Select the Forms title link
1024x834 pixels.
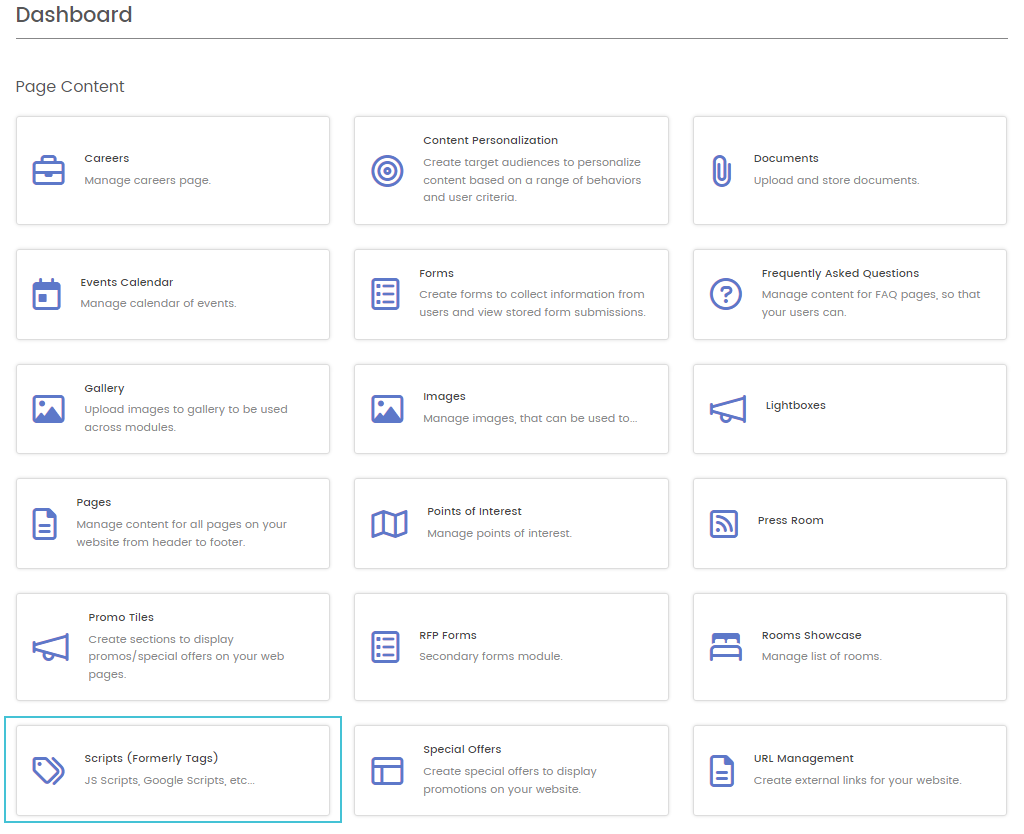[x=436, y=273]
